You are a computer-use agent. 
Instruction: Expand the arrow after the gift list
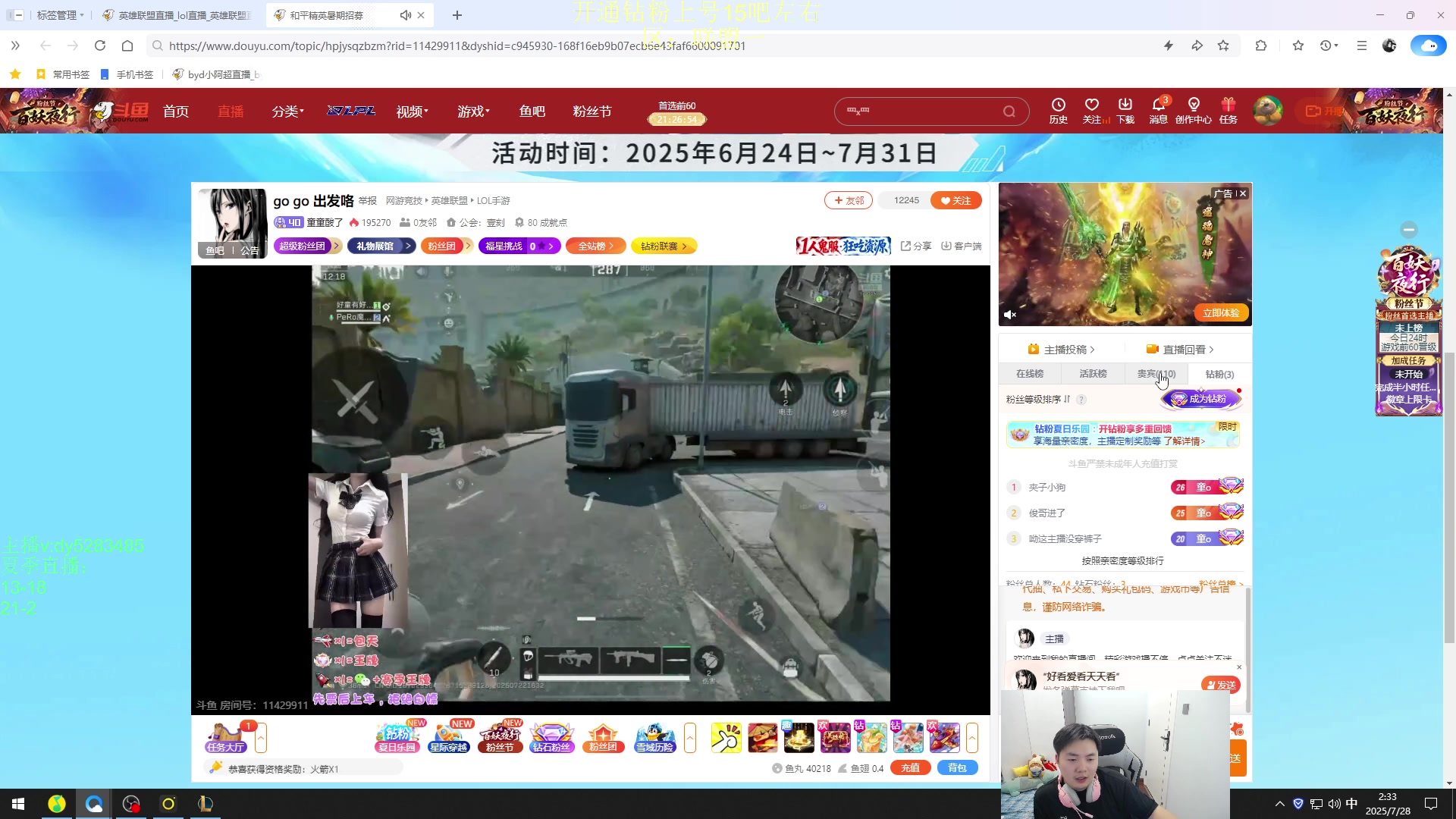tap(972, 737)
